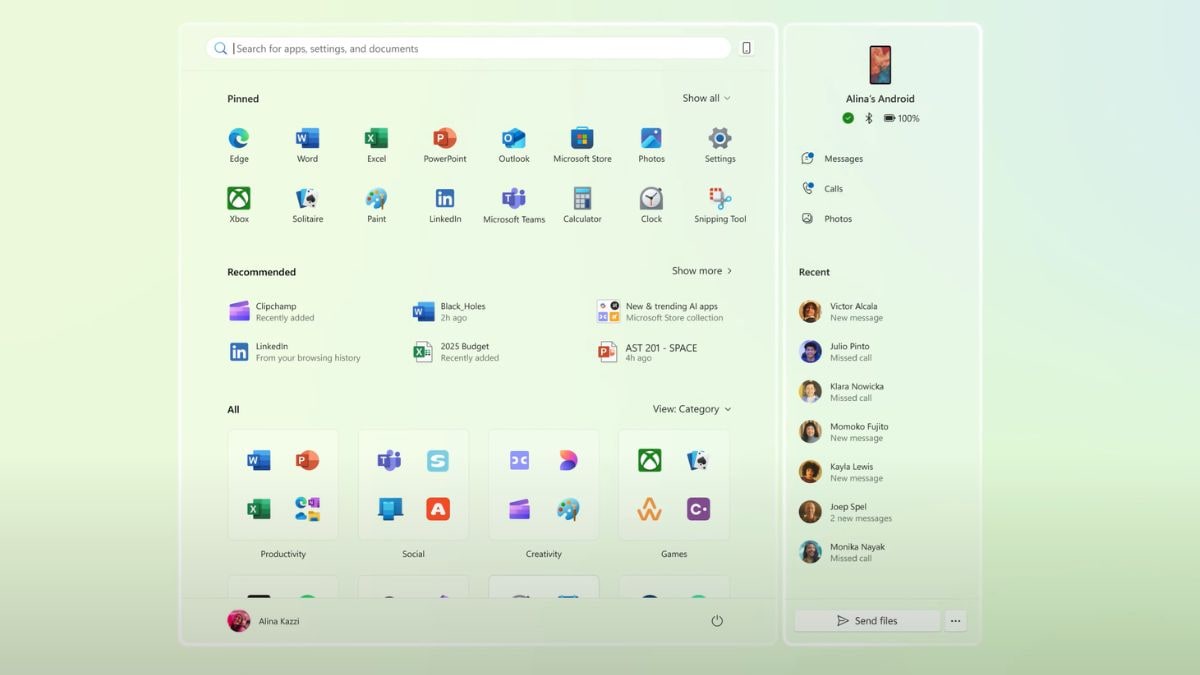Viewport: 1200px width, 675px height.
Task: Open more options ellipsis button
Action: 955,621
